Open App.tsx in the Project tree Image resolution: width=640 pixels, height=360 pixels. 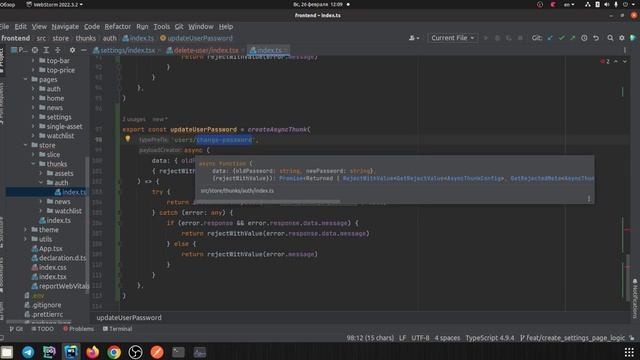tap(47, 249)
